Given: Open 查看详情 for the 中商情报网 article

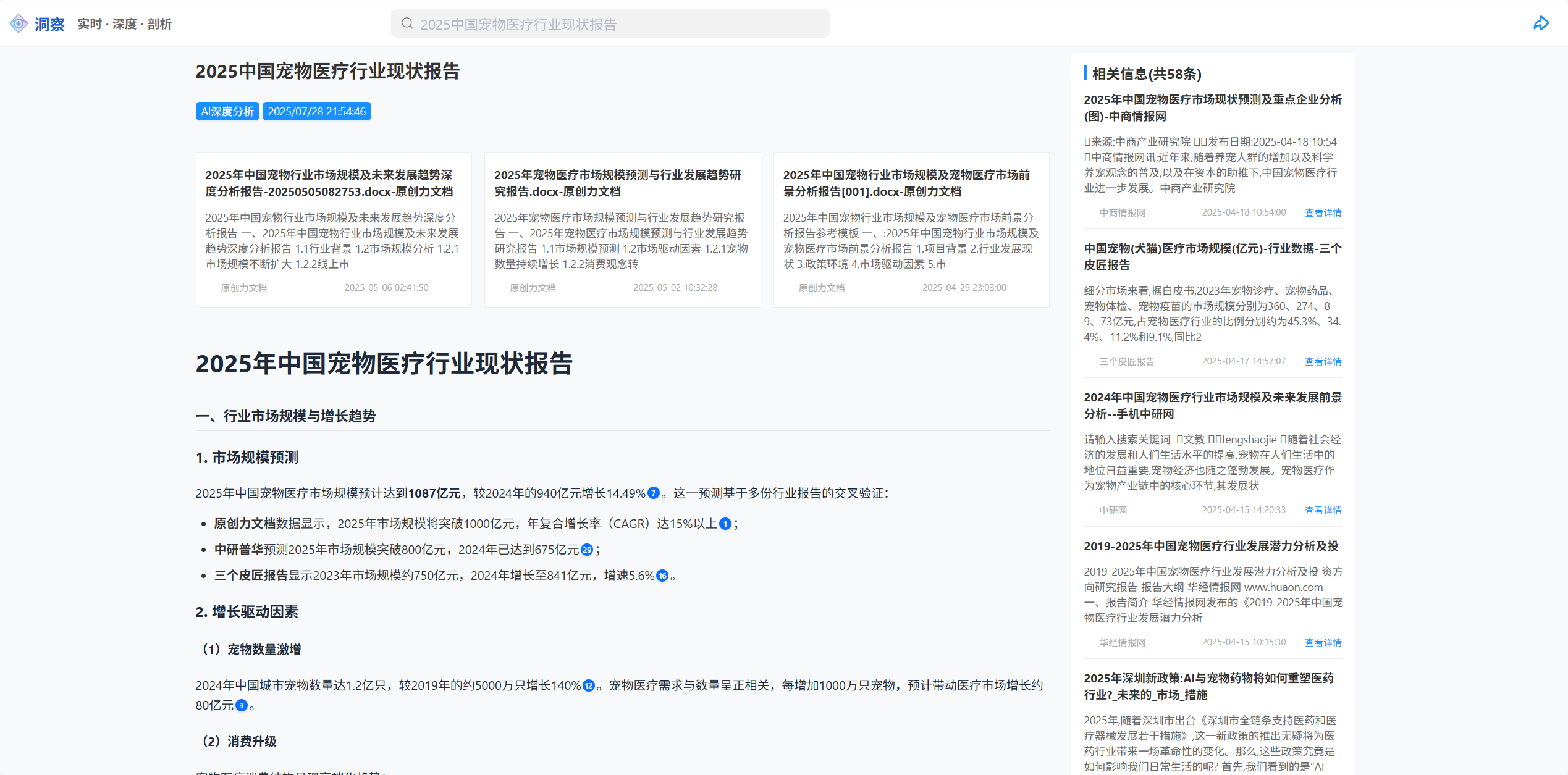Looking at the screenshot, I should pyautogui.click(x=1323, y=212).
